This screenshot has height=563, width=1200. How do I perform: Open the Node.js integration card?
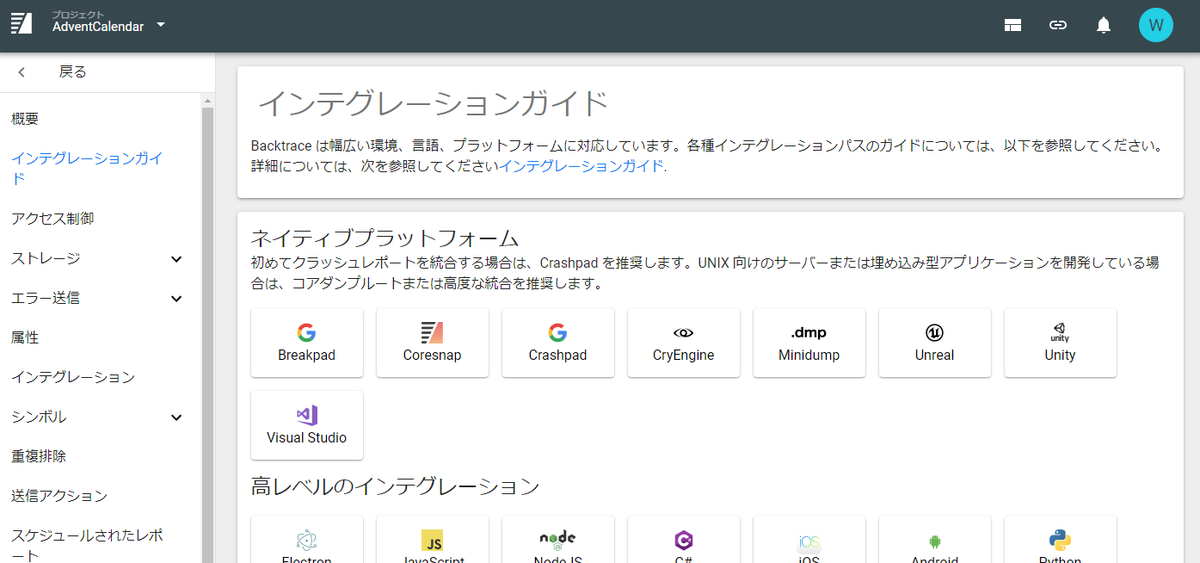pos(558,540)
